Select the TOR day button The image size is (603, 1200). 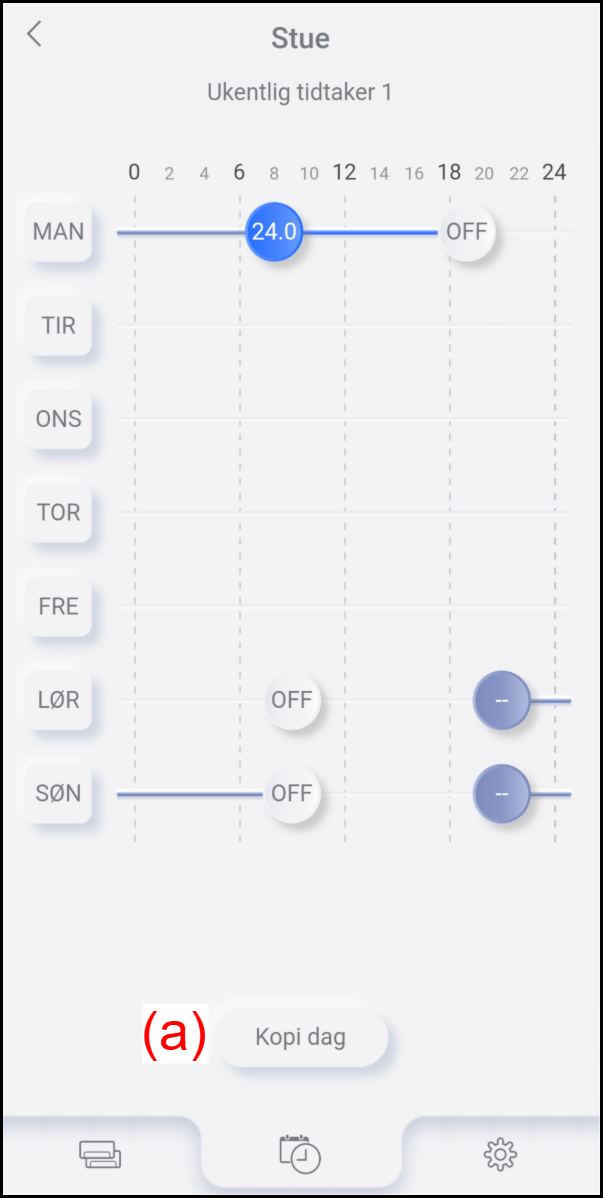[59, 512]
